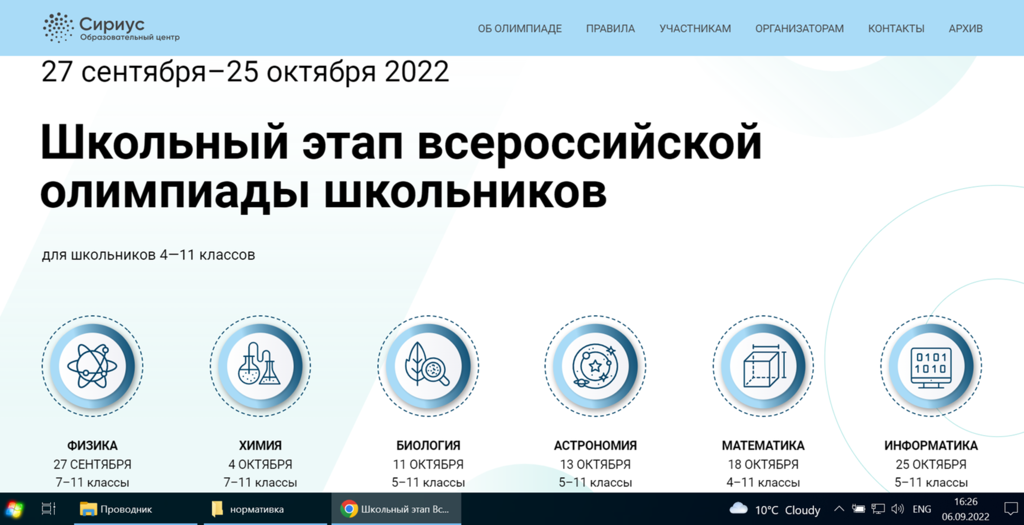Image resolution: width=1024 pixels, height=525 pixels.
Task: Click the БИОЛОГИЯ subject link
Action: 428,445
